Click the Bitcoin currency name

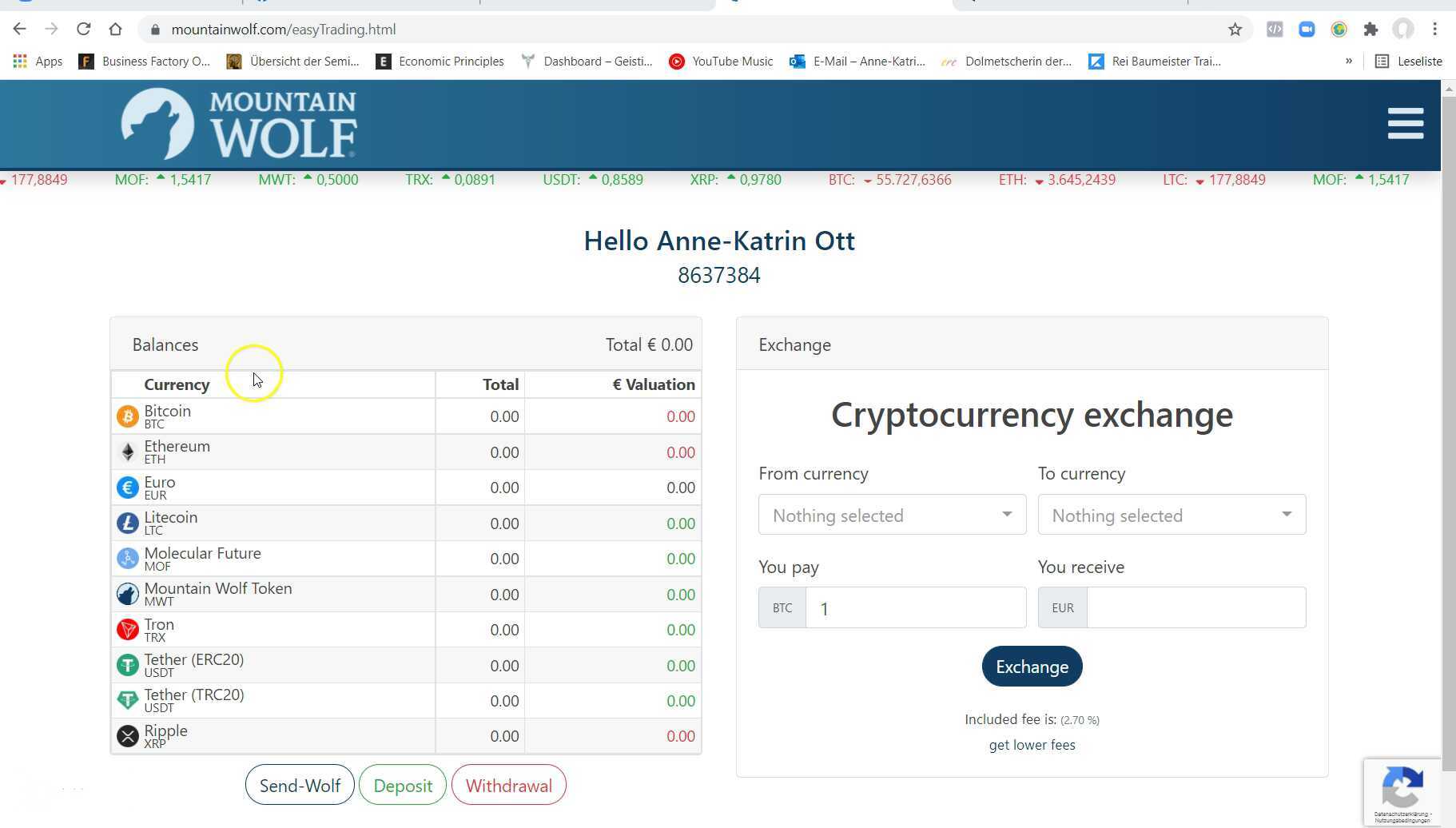point(168,411)
